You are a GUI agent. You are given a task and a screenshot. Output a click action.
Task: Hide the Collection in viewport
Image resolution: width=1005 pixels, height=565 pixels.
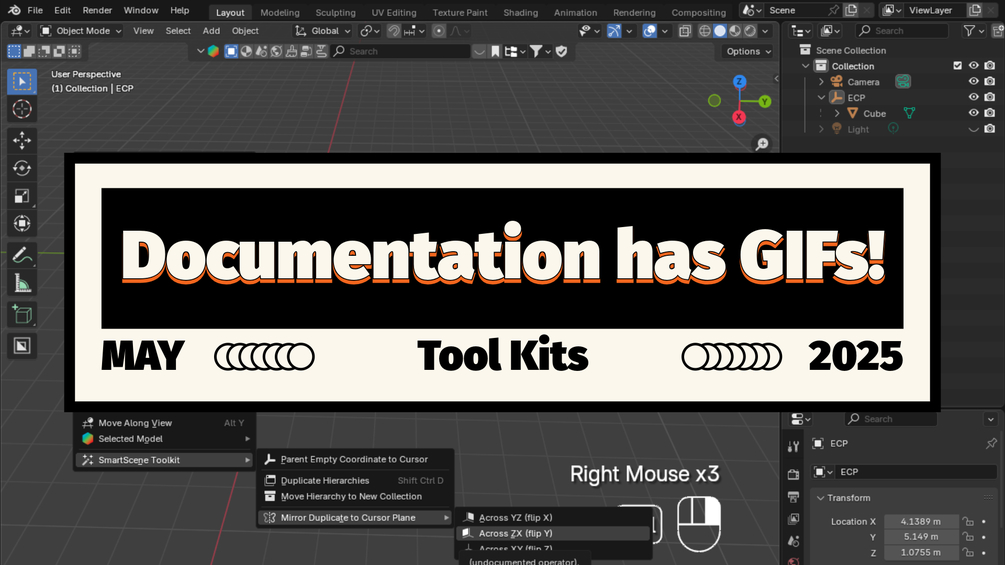(x=974, y=65)
